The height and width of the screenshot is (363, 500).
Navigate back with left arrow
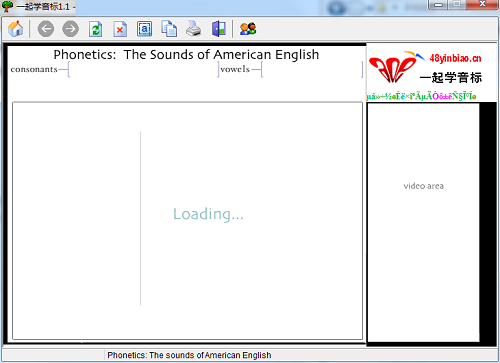[x=46, y=29]
